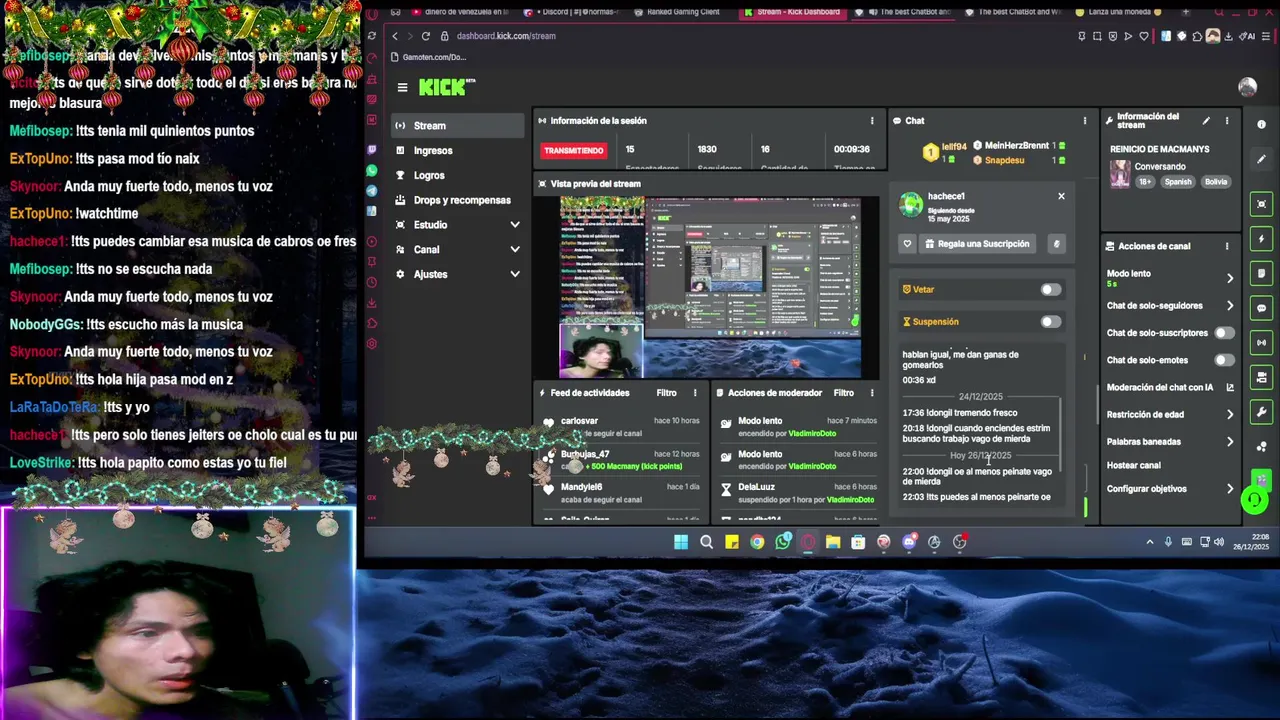Click the lightning bolt icon in right sidebar

tap(1261, 239)
